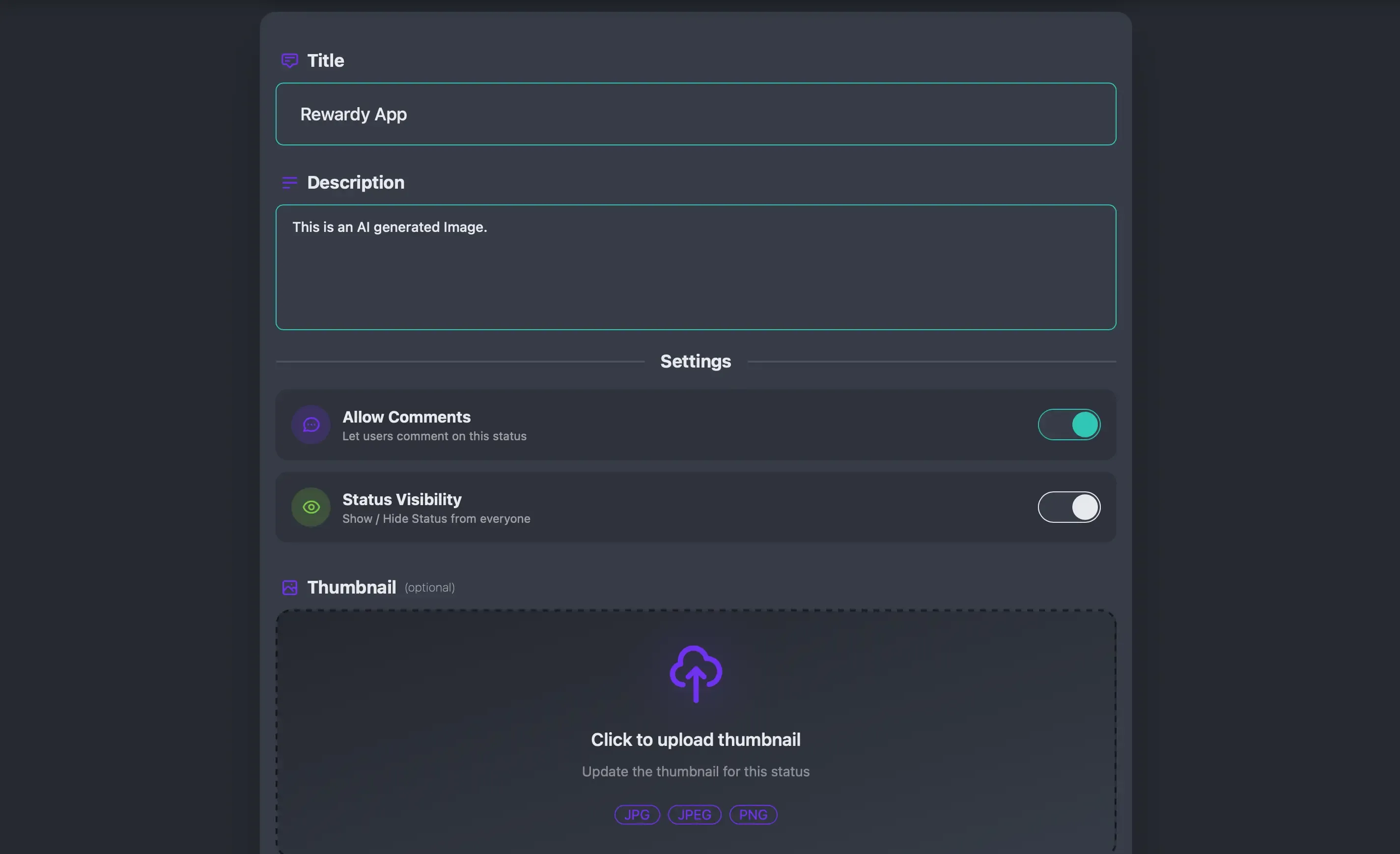The width and height of the screenshot is (1400, 854).
Task: Click the Status Visibility label
Action: pyautogui.click(x=402, y=499)
